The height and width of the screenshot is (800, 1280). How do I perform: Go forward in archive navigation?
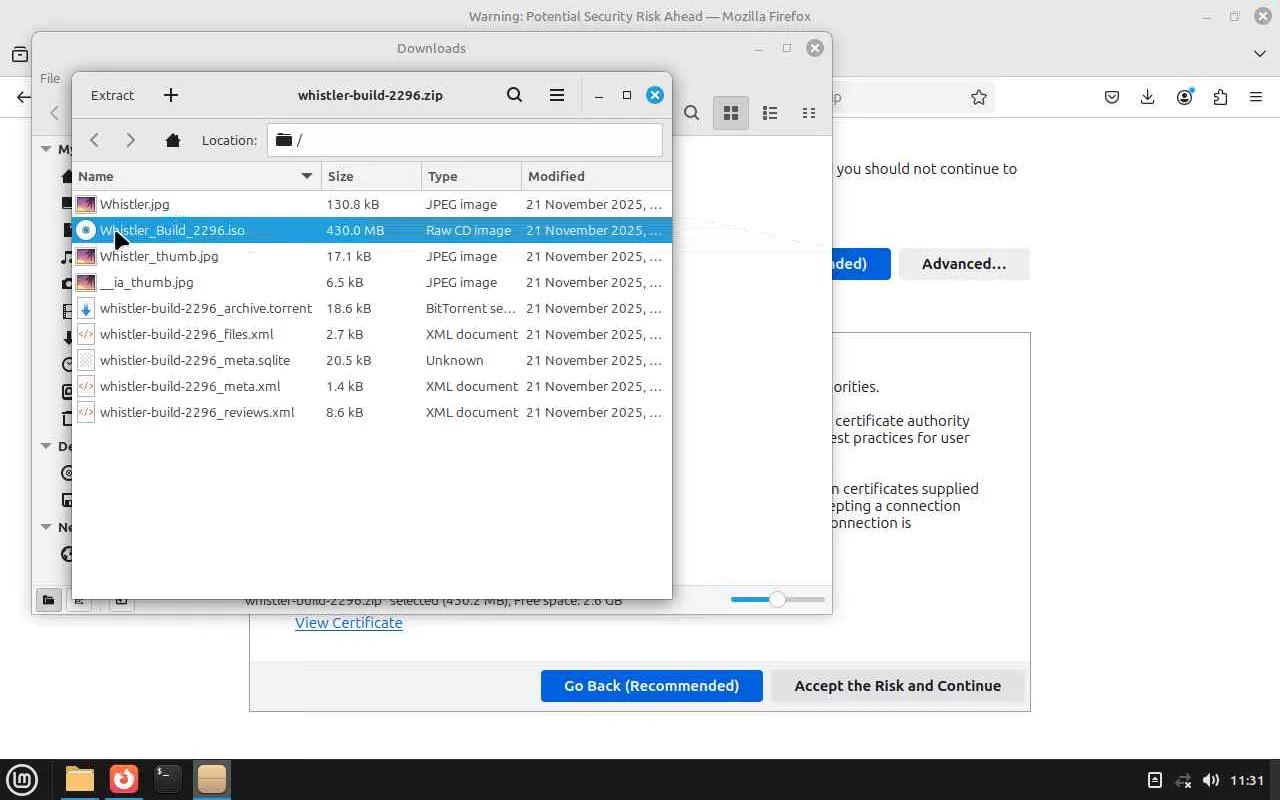coord(131,140)
